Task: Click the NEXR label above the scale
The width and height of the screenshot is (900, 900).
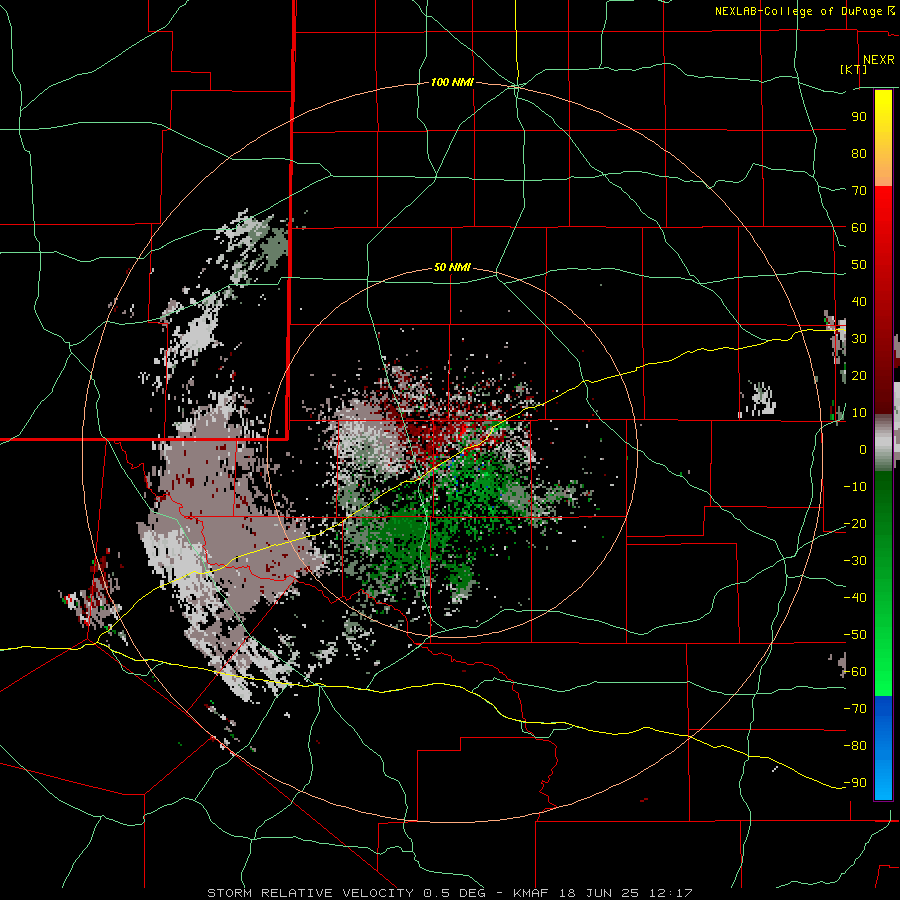Action: point(878,60)
